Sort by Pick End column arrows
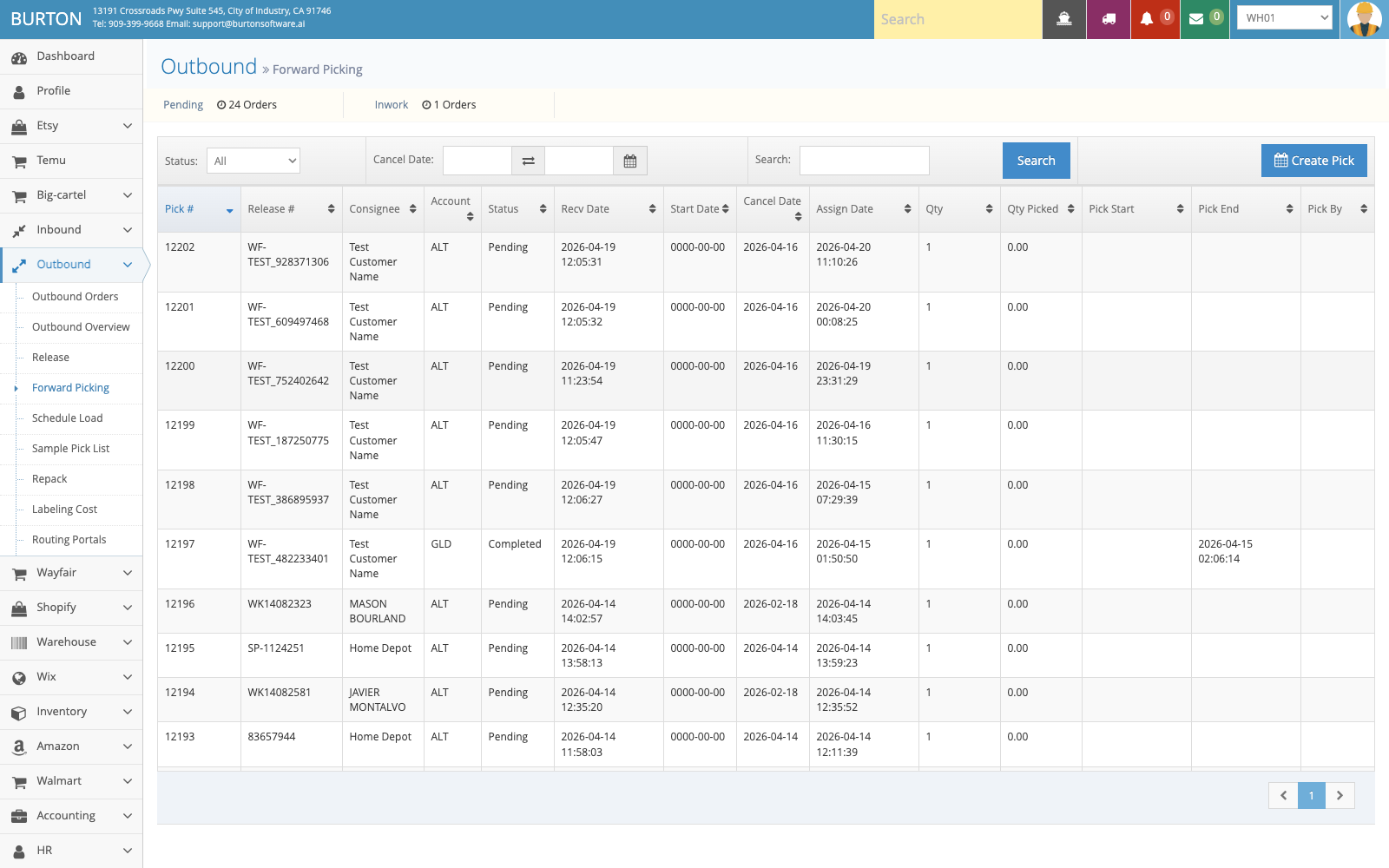 1289,209
